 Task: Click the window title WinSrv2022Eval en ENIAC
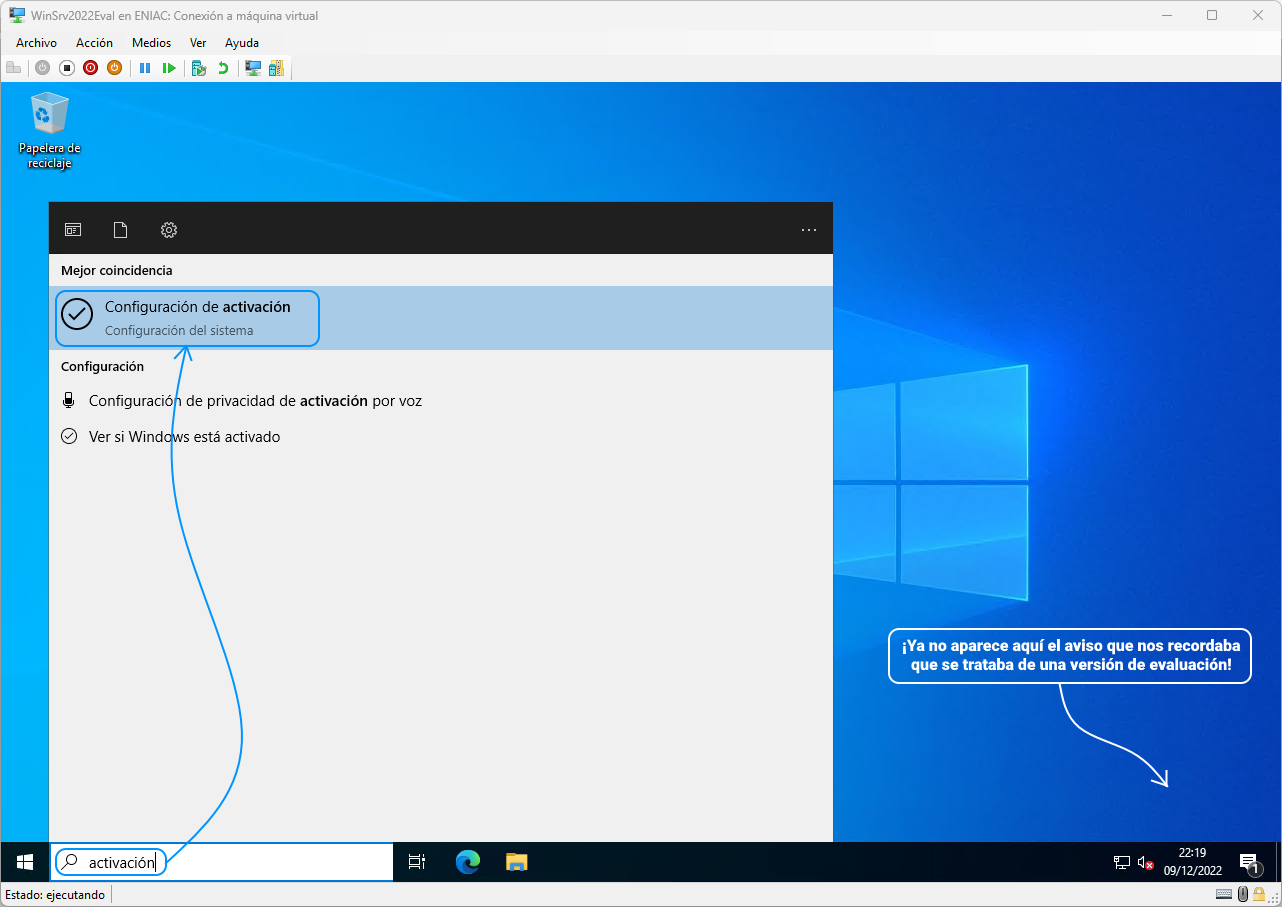(175, 15)
